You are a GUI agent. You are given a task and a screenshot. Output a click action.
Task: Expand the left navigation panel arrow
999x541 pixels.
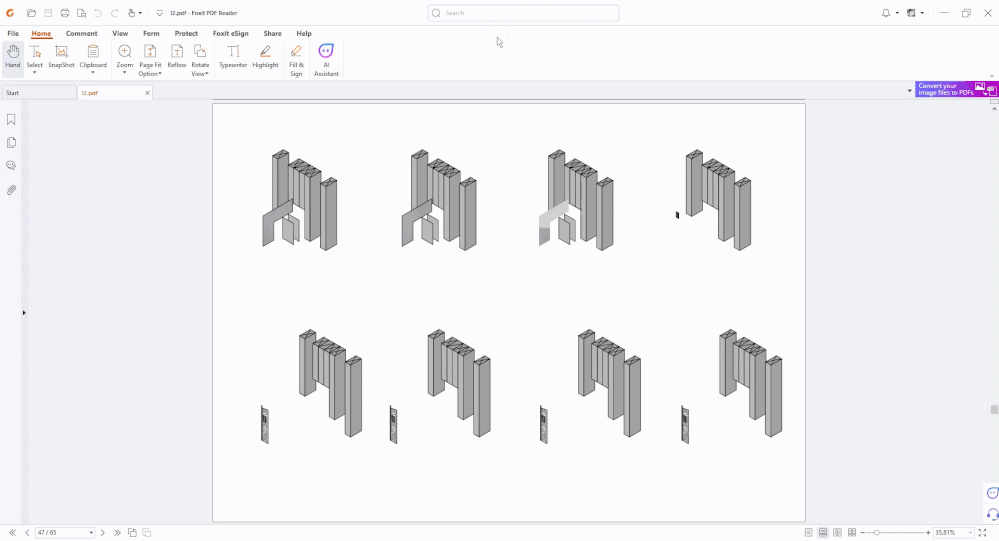click(x=24, y=313)
